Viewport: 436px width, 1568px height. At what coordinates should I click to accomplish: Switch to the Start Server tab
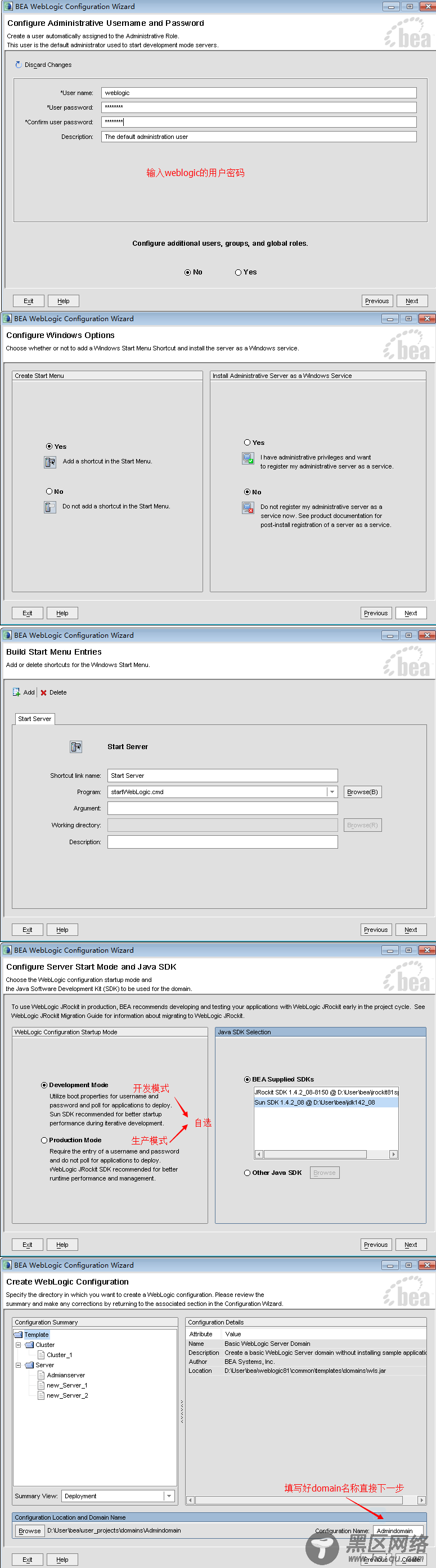pos(35,719)
